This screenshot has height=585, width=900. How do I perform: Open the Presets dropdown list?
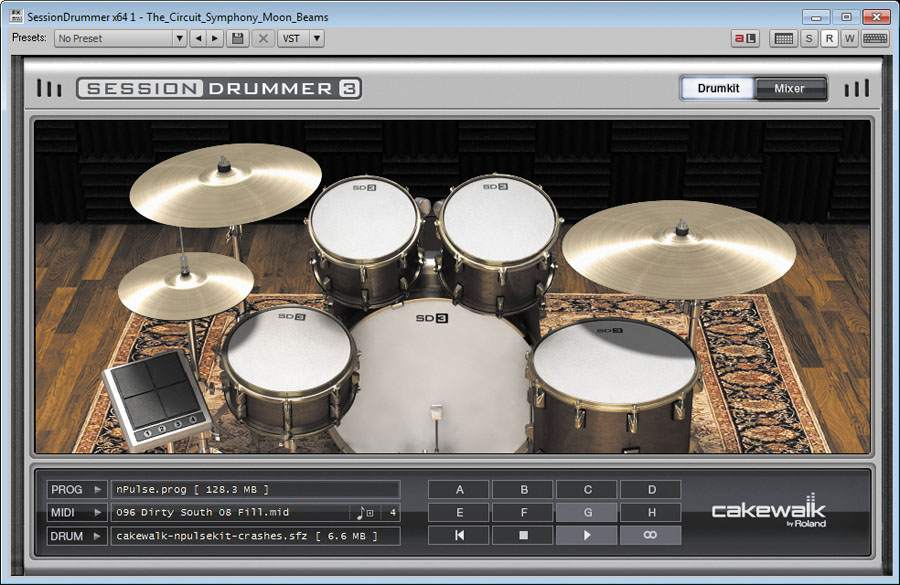(180, 38)
